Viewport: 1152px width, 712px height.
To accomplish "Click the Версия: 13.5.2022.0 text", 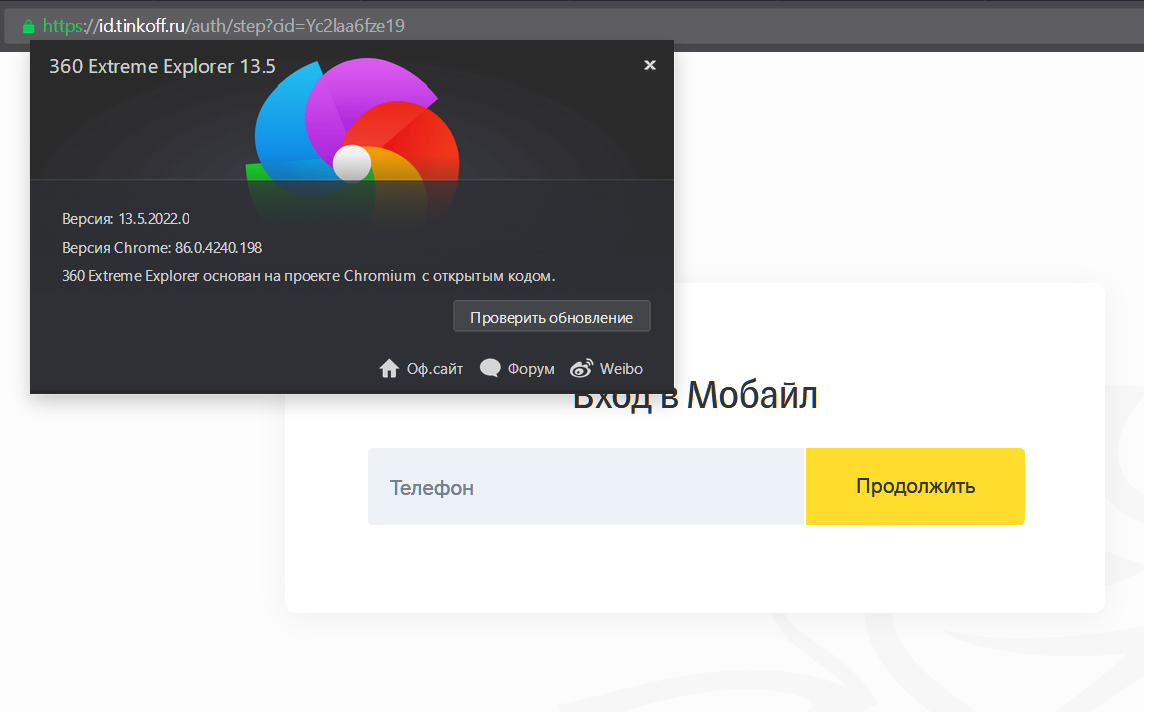I will click(126, 219).
